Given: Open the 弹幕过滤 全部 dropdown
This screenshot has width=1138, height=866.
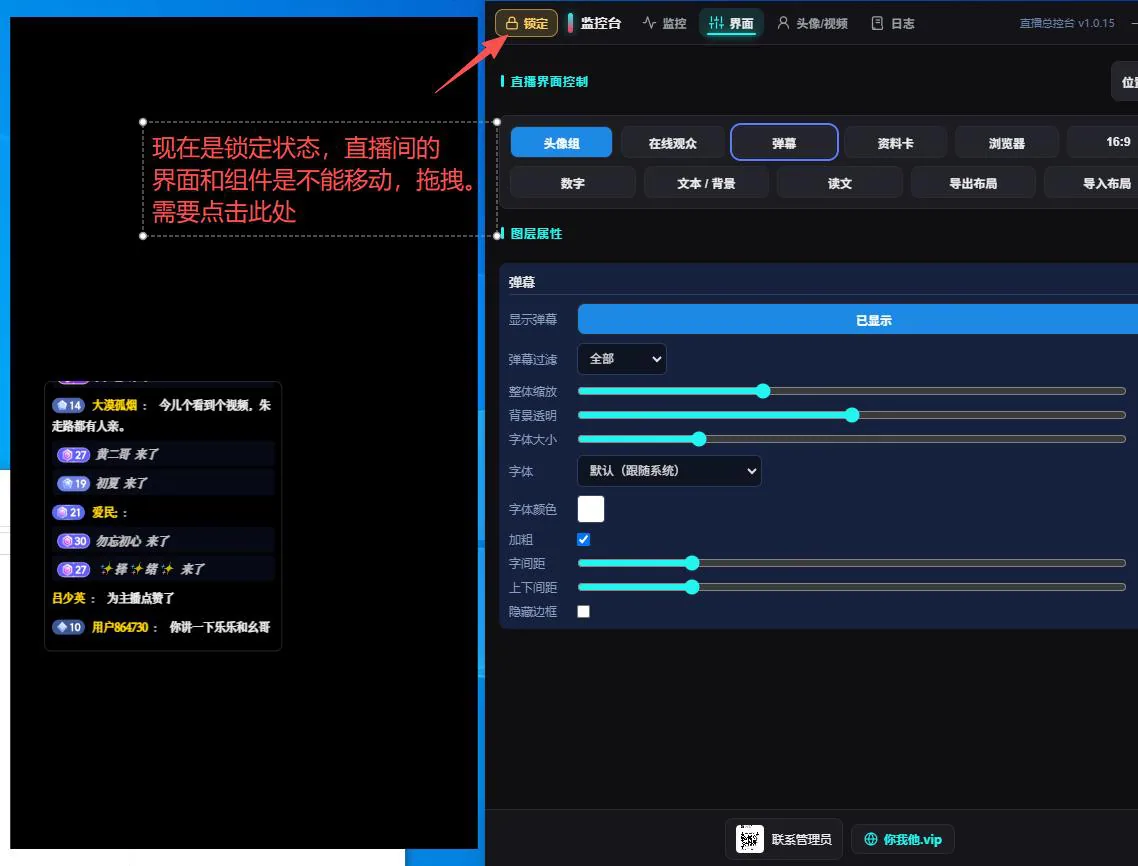Looking at the screenshot, I should (x=622, y=359).
